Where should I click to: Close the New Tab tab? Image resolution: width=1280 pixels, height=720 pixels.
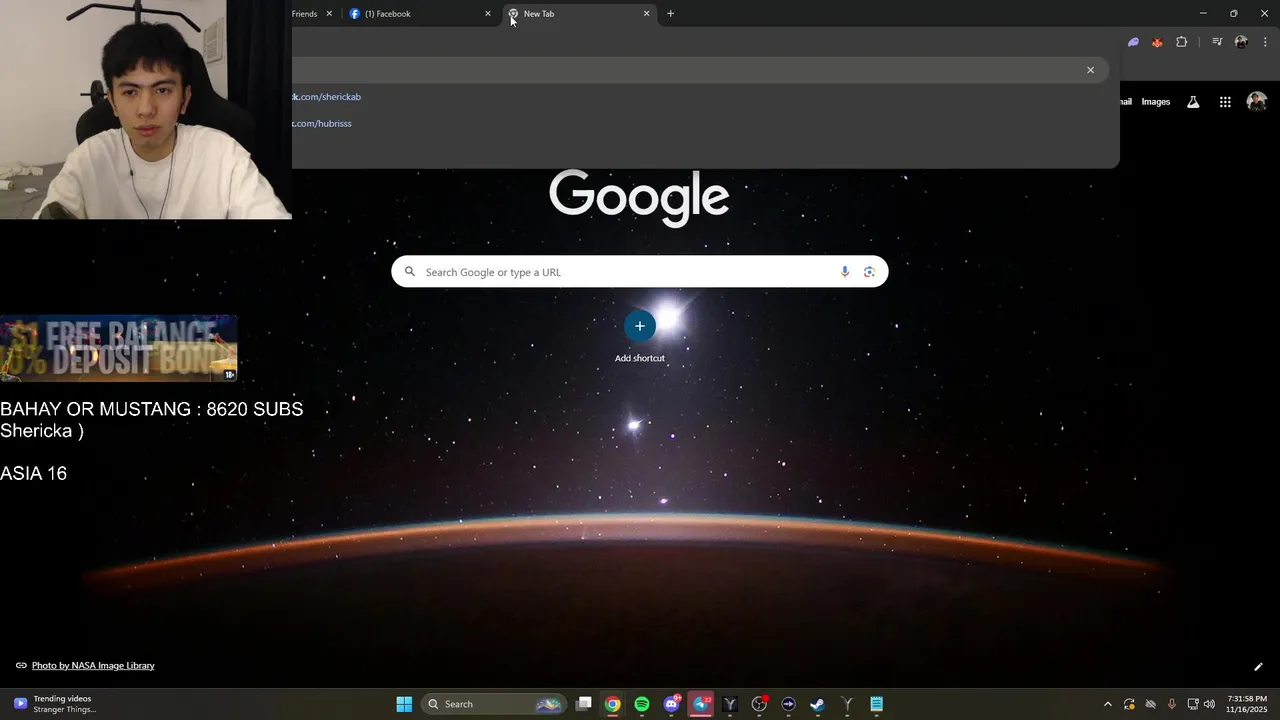(x=646, y=14)
